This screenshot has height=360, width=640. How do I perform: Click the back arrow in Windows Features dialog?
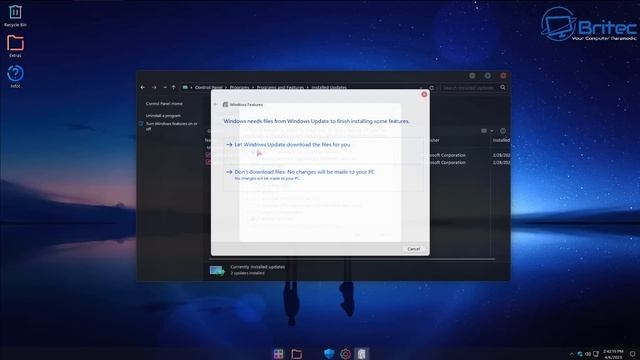coord(216,104)
